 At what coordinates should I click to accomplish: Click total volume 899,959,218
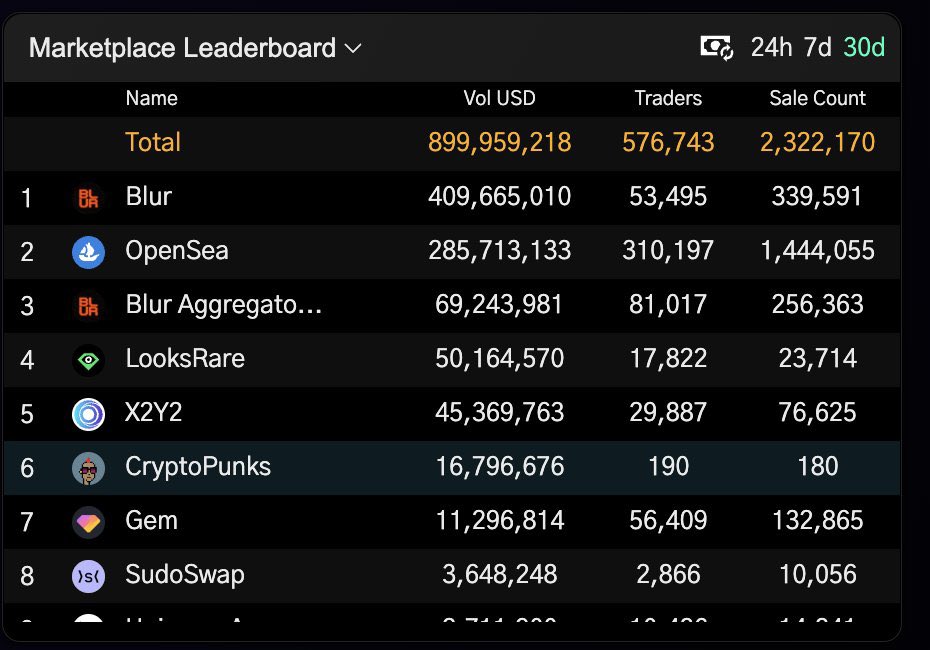pyautogui.click(x=499, y=142)
